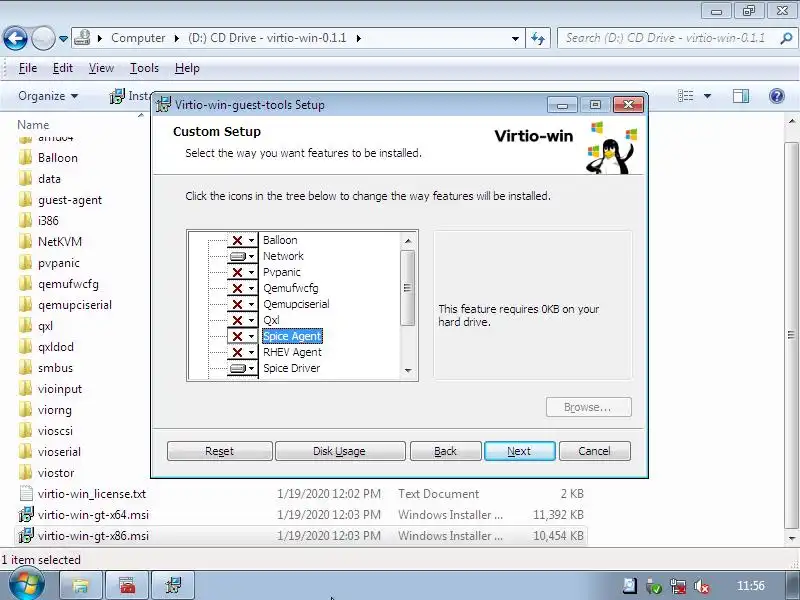800x600 pixels.
Task: Open the RHEV Agent feature install dropdown
Action: click(242, 352)
